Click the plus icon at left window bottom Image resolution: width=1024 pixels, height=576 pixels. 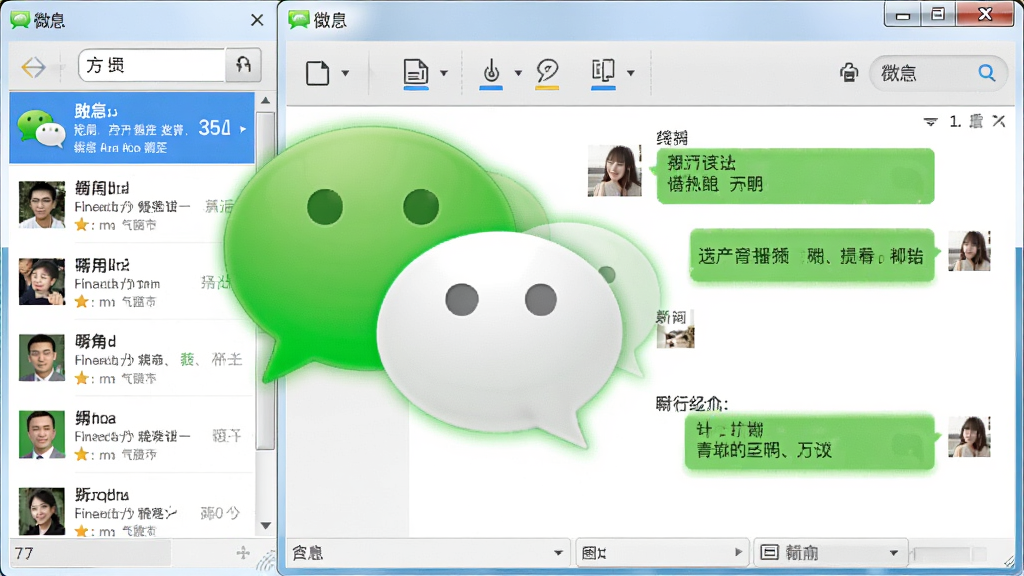(x=243, y=553)
